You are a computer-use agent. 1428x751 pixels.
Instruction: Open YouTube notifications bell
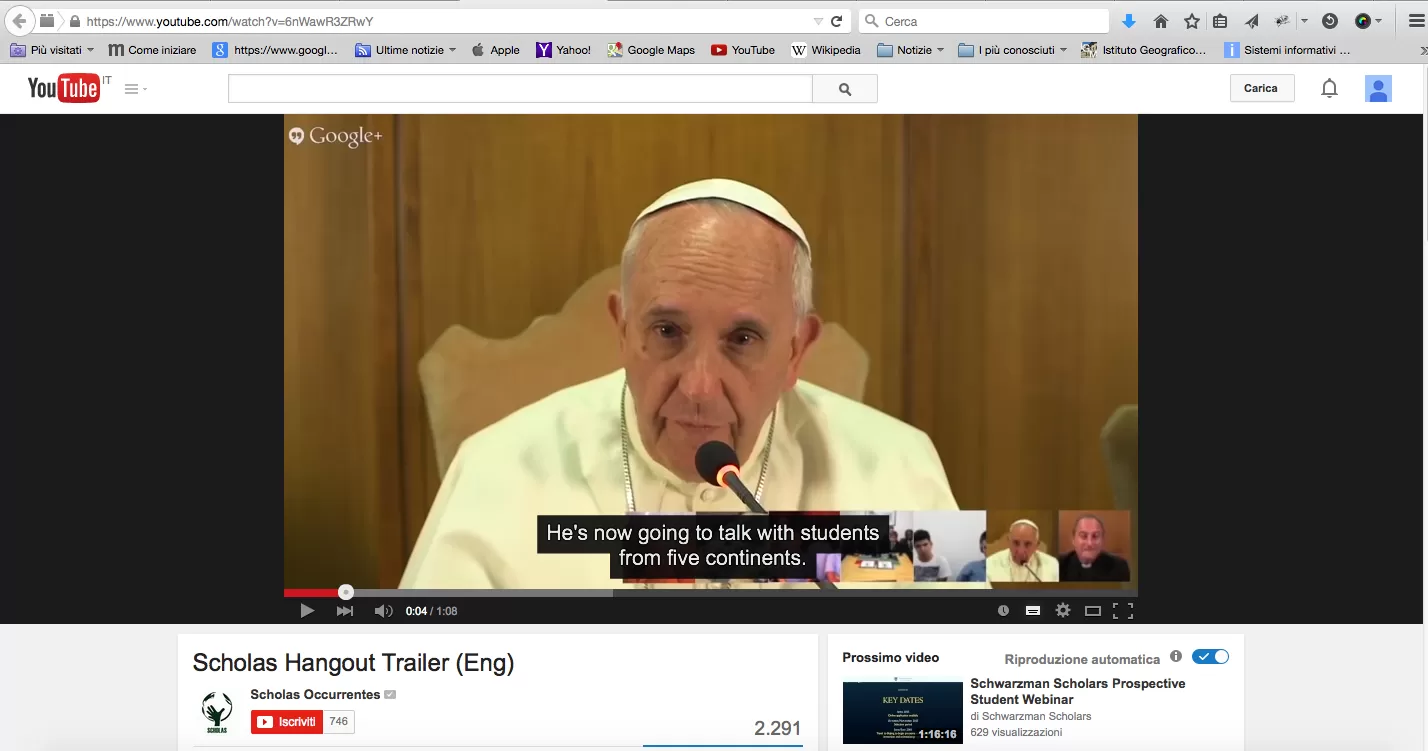pos(1329,89)
